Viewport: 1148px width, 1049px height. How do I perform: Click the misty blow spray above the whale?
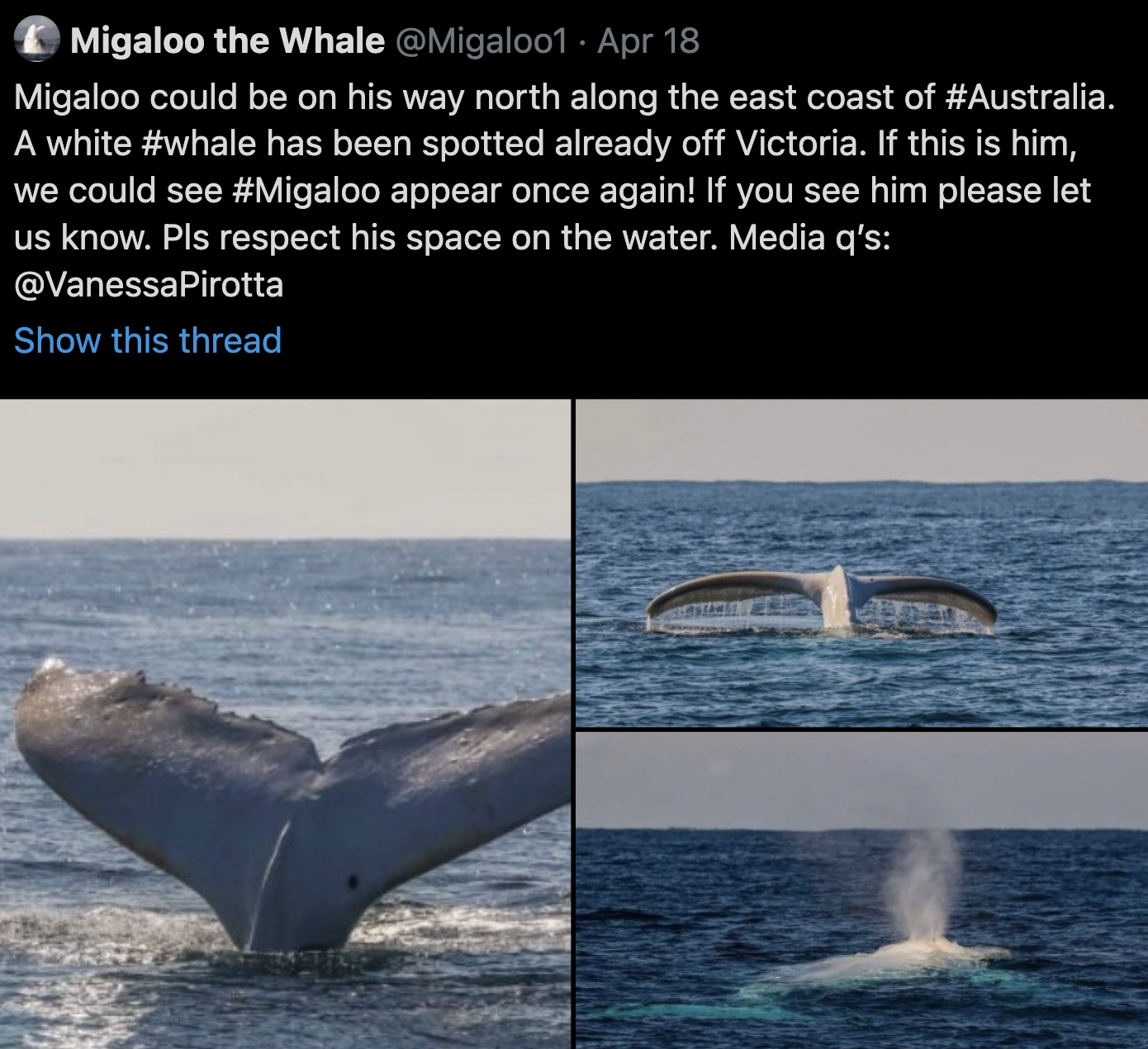pos(925,884)
